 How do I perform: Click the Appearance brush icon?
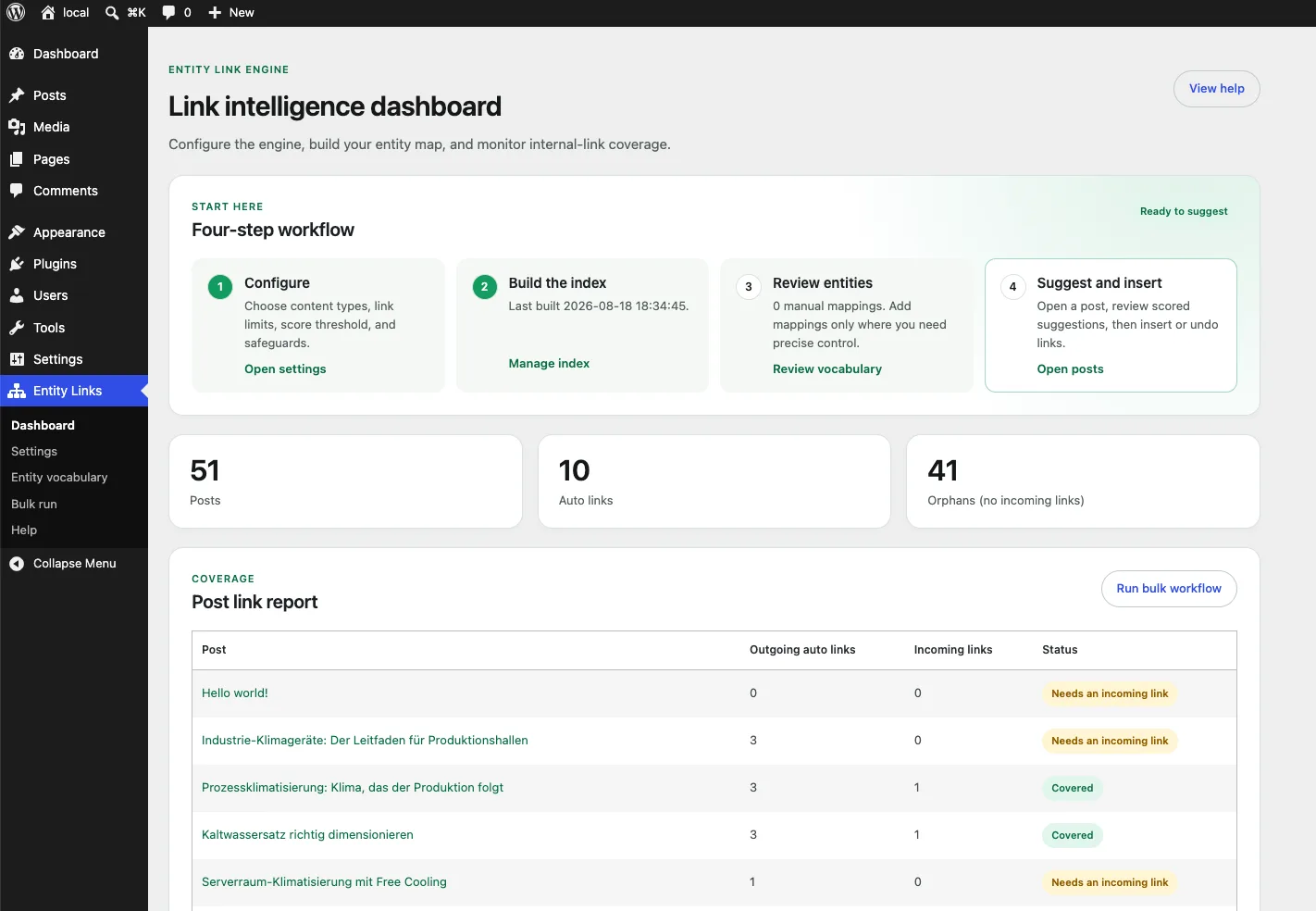click(x=17, y=232)
